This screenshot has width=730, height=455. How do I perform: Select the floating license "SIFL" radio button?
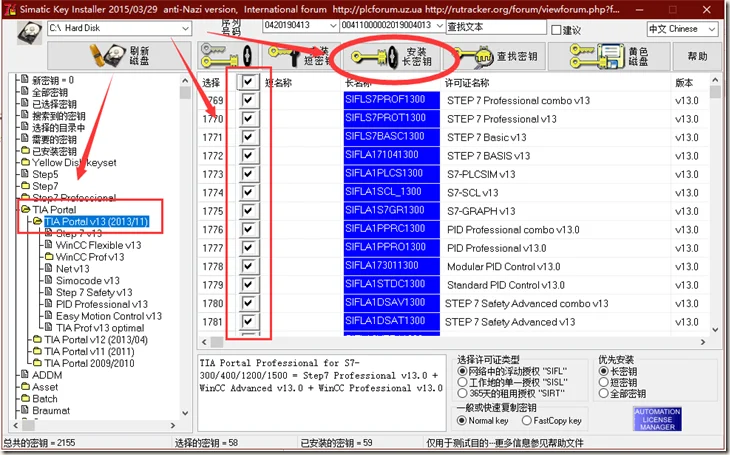462,371
